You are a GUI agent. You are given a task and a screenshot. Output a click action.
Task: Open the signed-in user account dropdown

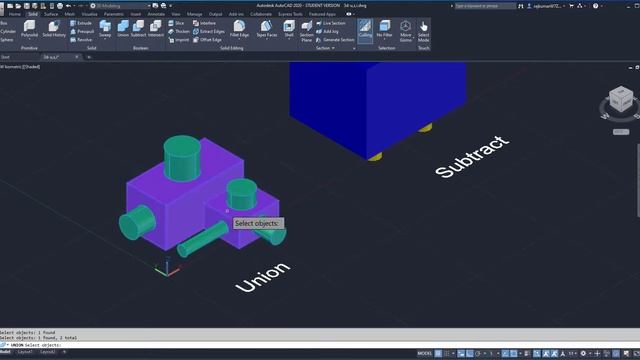[x=547, y=6]
